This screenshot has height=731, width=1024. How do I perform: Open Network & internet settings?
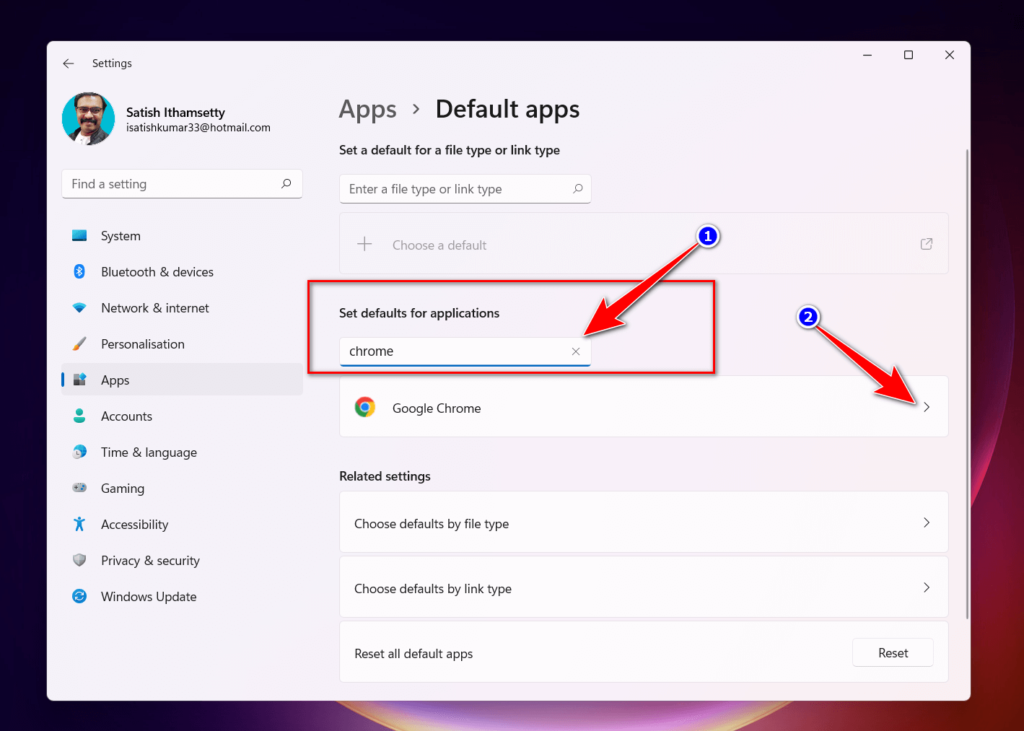(x=182, y=308)
